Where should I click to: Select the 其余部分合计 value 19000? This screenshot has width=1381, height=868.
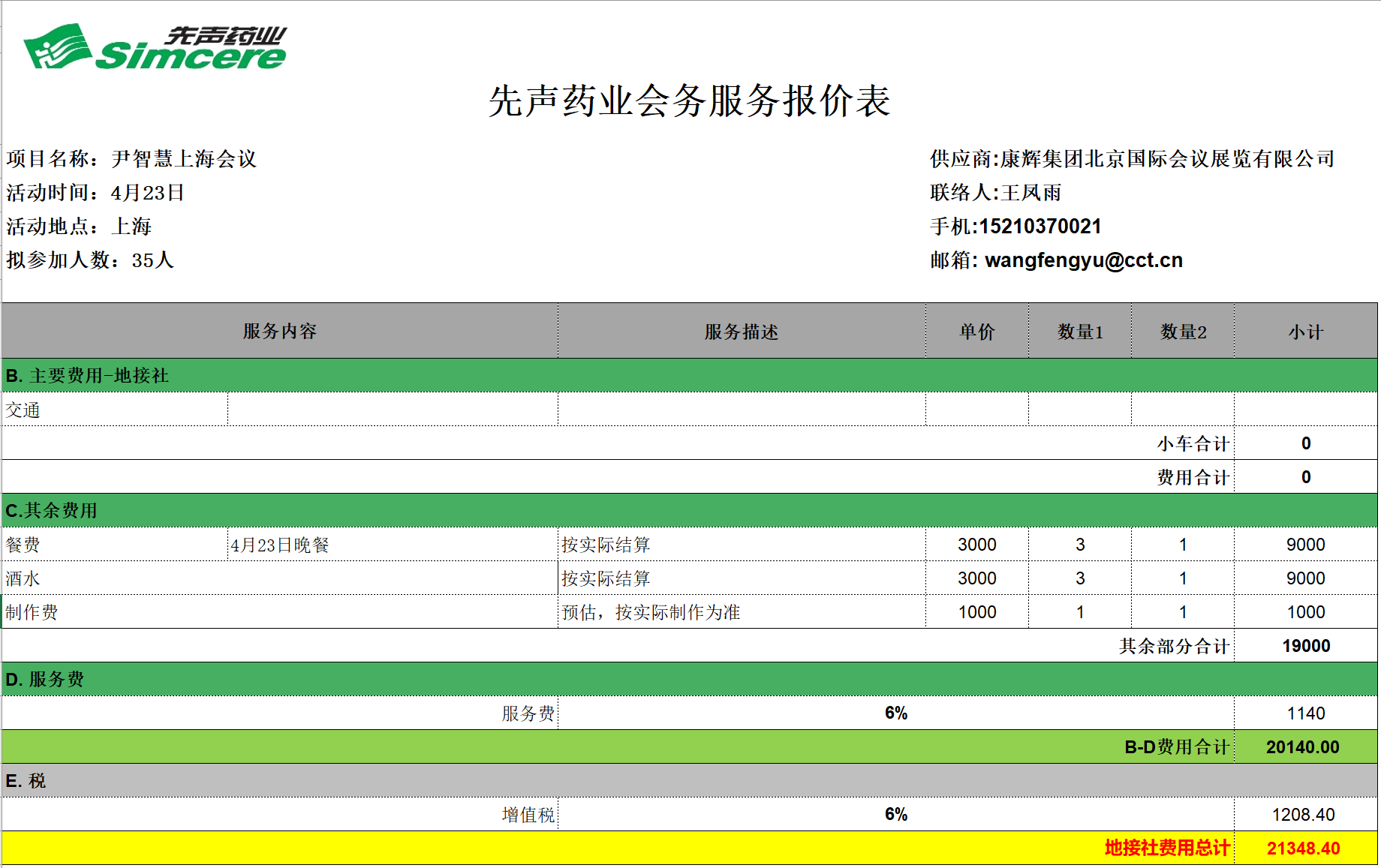[1305, 646]
